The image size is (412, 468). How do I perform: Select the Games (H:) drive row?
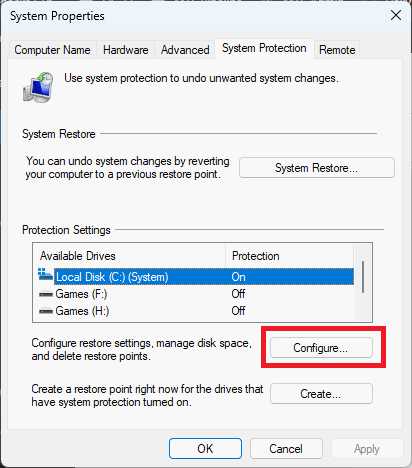coord(196,311)
